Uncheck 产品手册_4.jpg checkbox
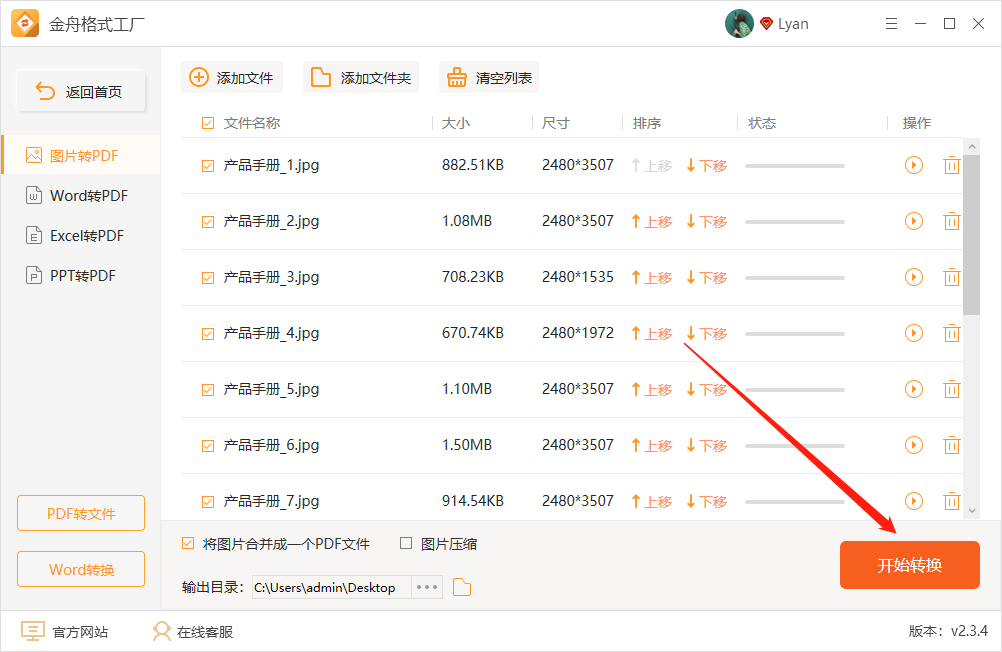 pos(208,334)
